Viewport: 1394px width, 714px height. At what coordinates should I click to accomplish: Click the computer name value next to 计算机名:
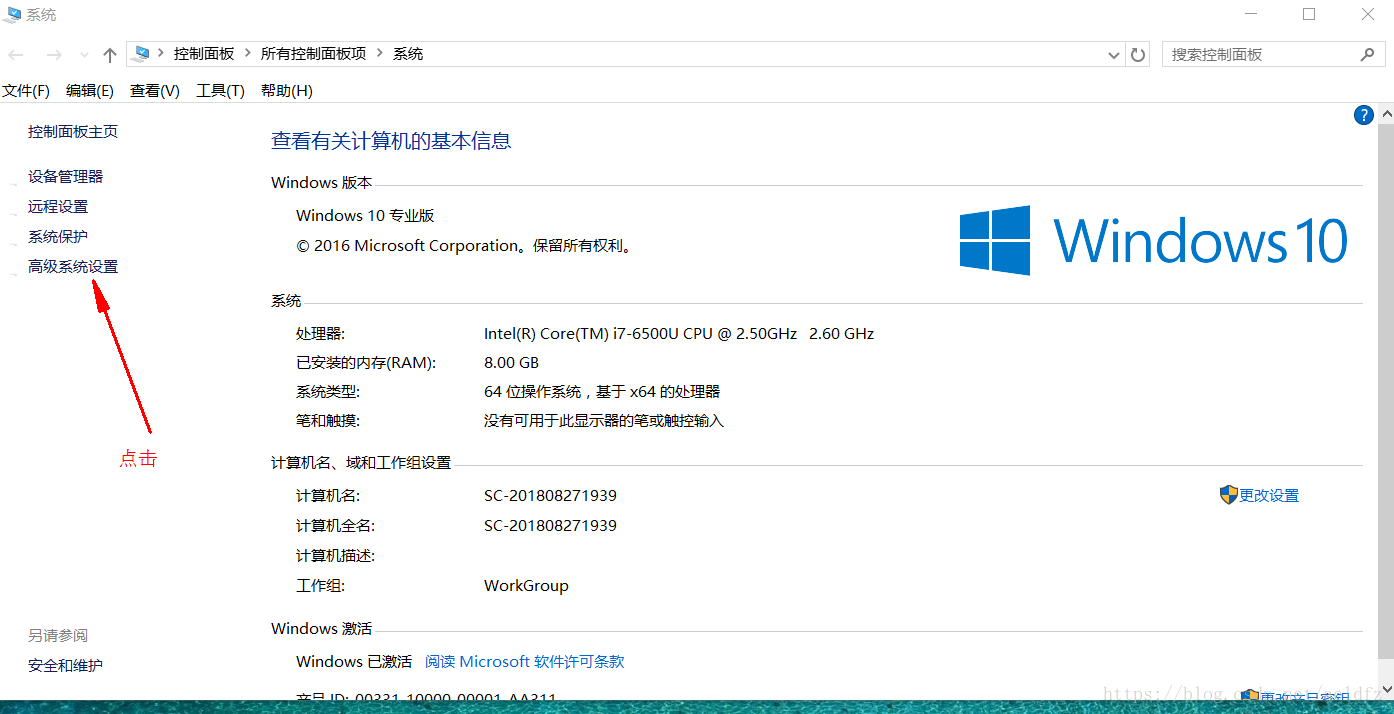[x=550, y=496]
